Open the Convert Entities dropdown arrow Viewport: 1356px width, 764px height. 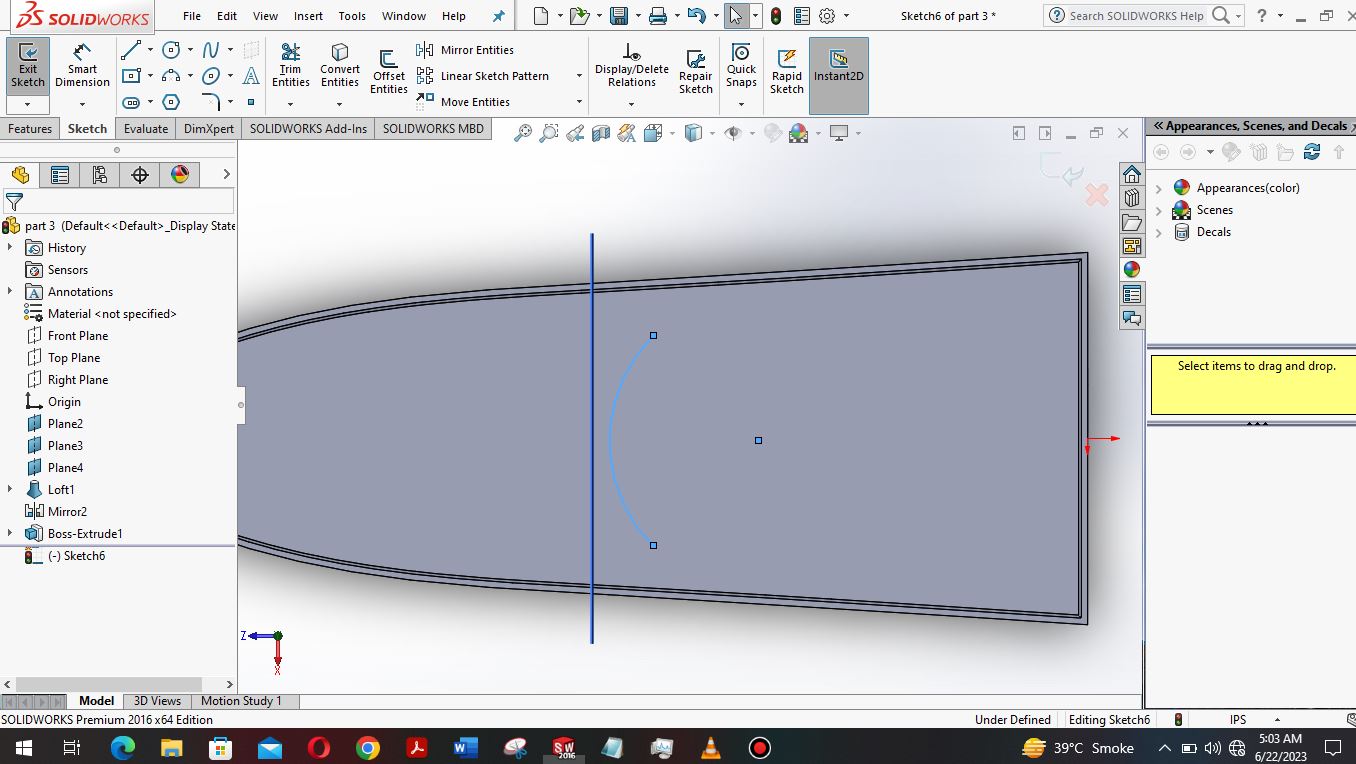340,104
